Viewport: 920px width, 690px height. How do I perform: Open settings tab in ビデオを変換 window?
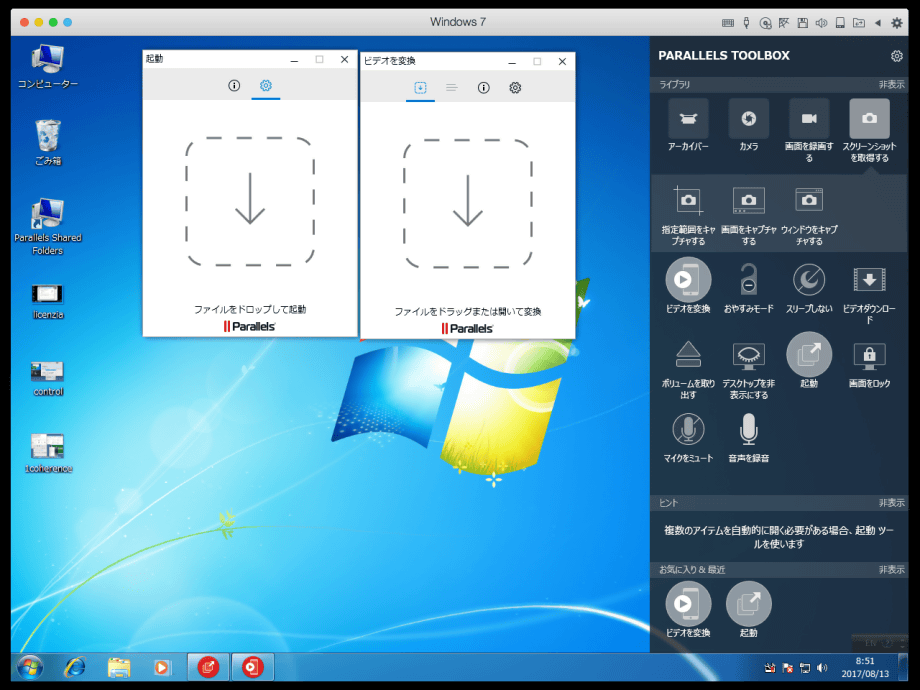[x=515, y=87]
